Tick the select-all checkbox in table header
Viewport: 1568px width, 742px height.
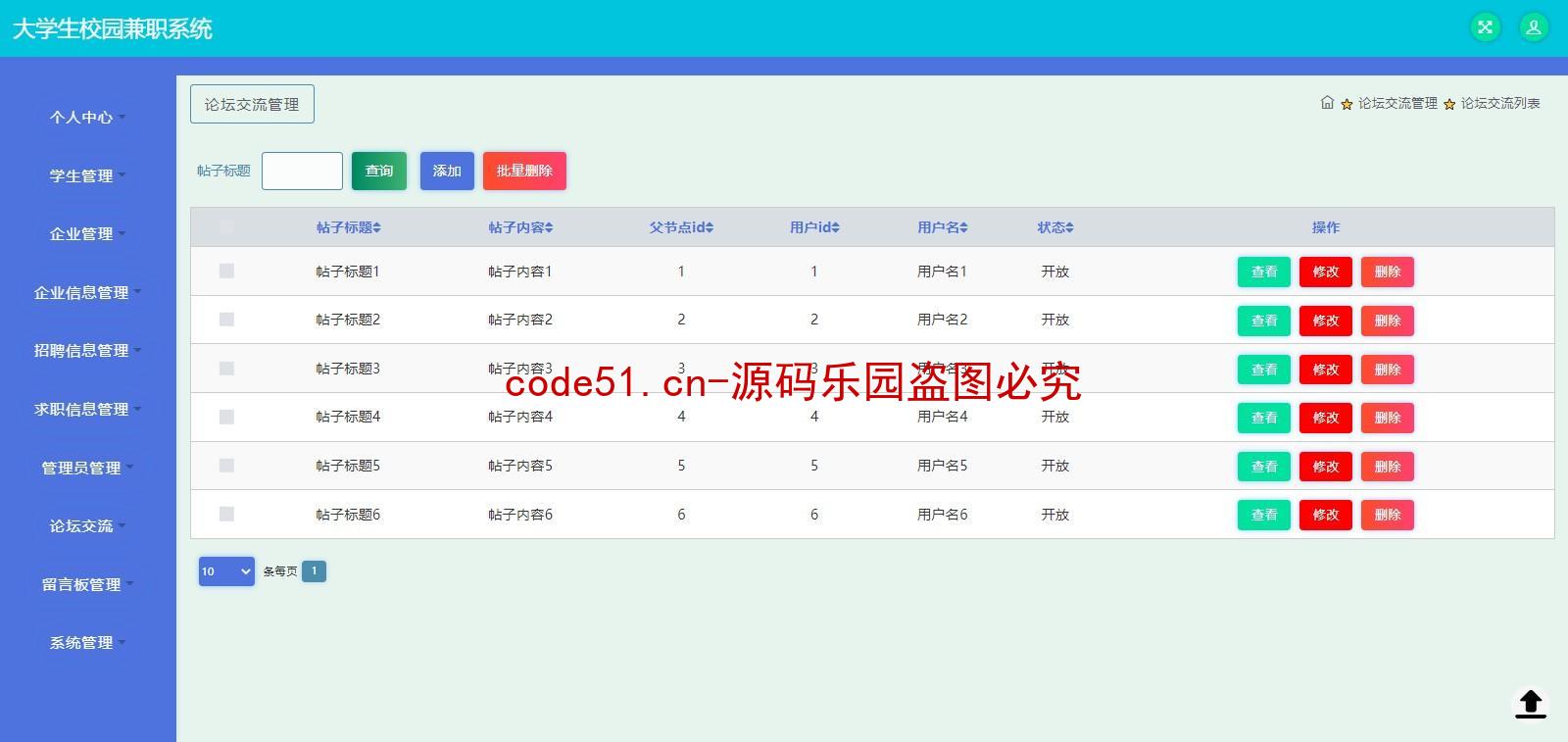point(226,227)
